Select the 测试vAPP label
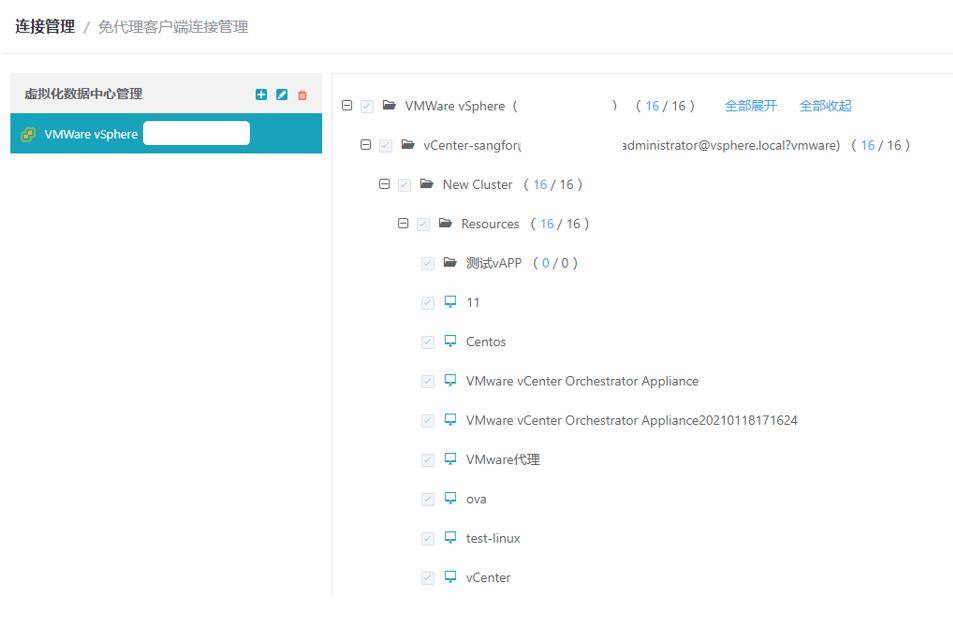The image size is (953, 619). (494, 263)
